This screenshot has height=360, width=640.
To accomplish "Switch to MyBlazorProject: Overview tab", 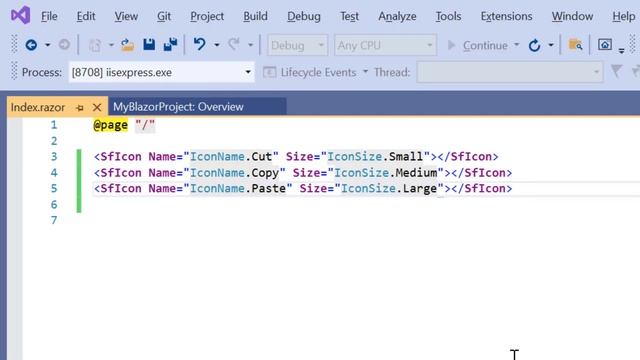I will tap(178, 107).
